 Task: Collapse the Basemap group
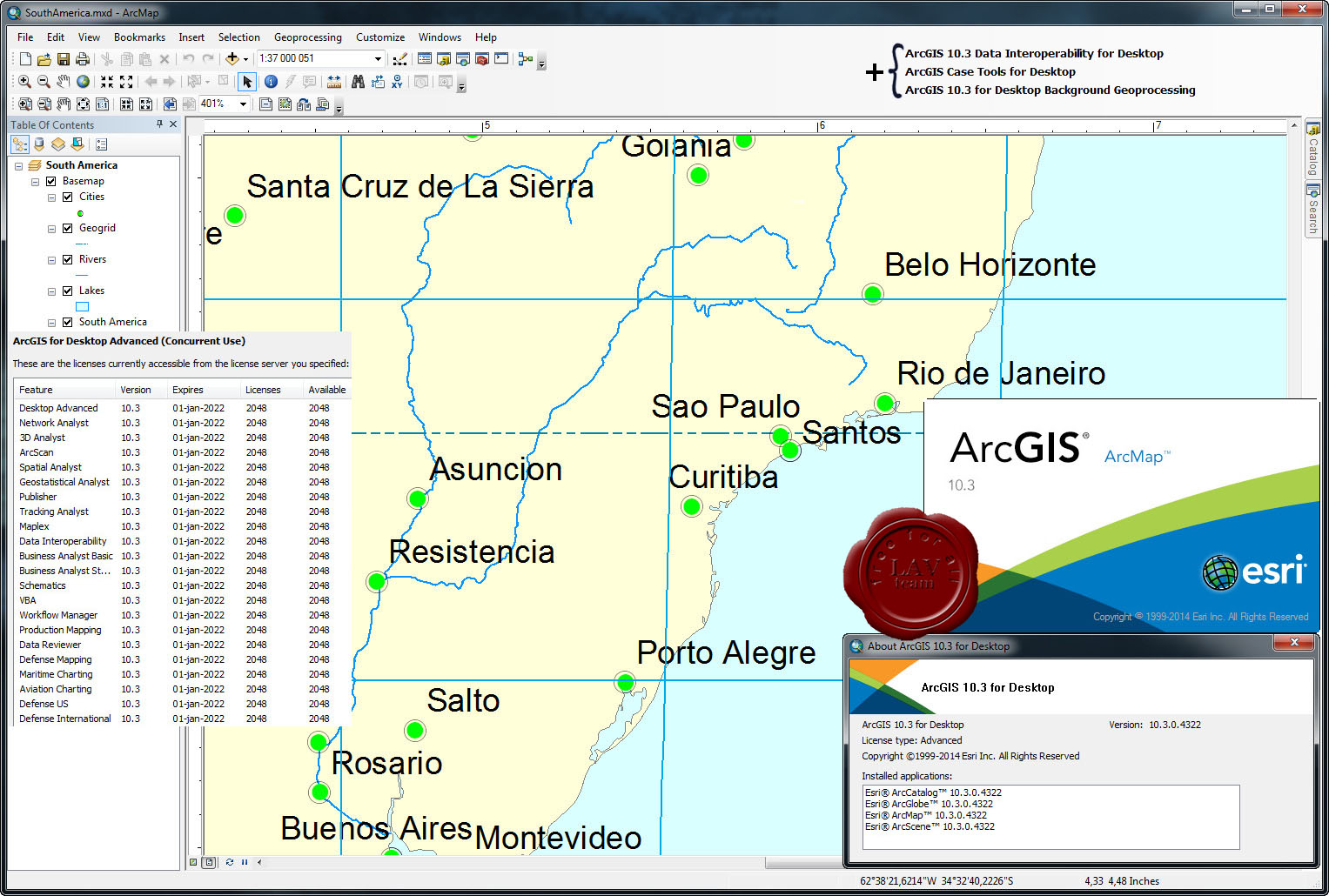[x=35, y=182]
